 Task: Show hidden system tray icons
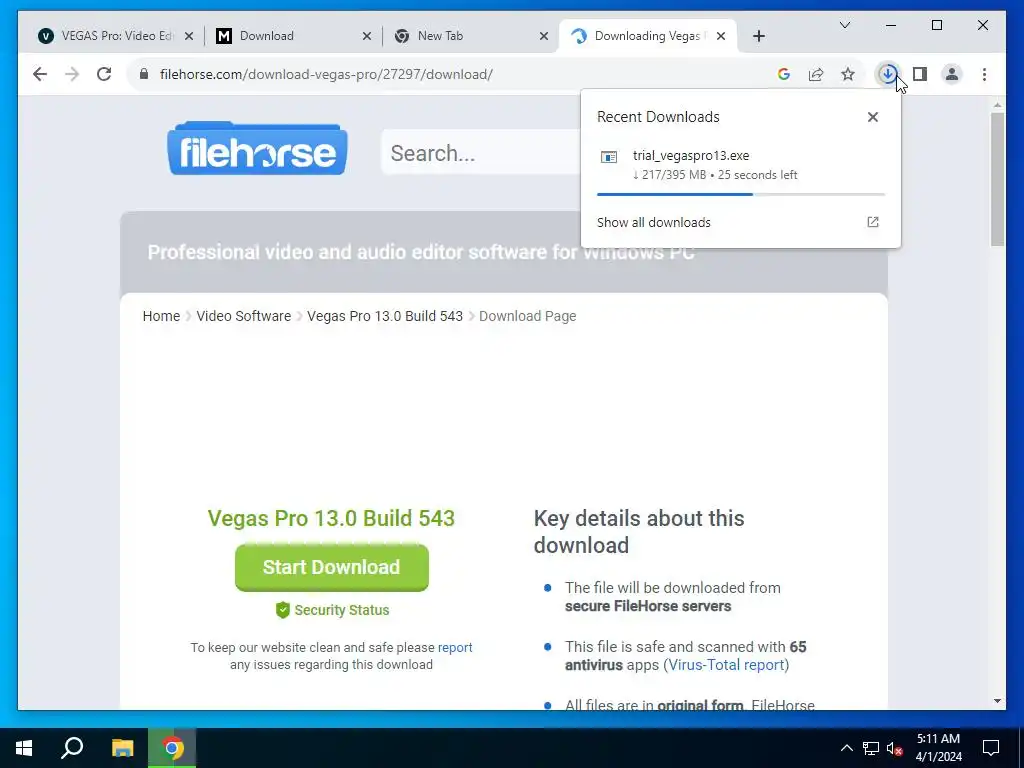[846, 748]
